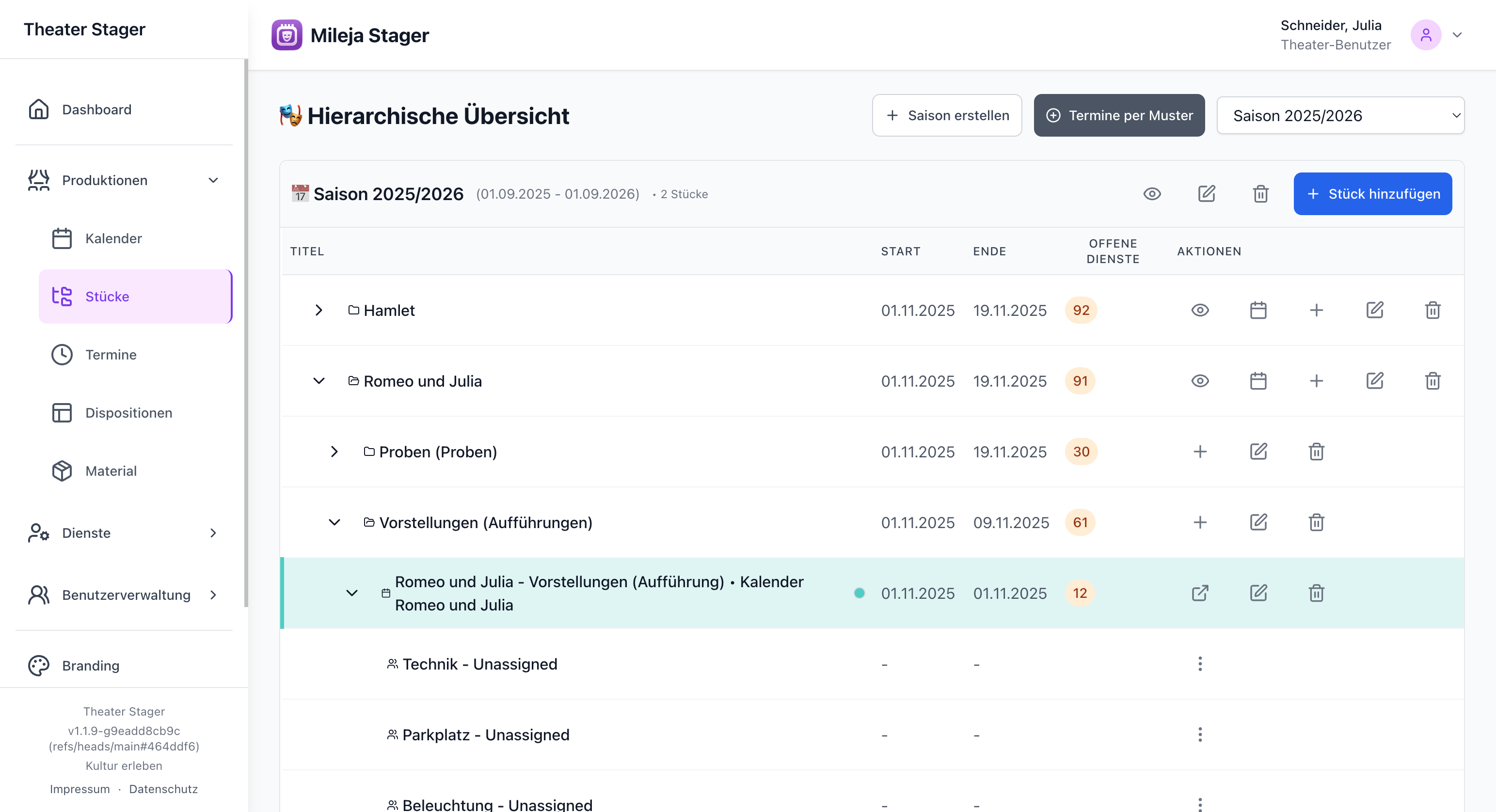Toggle visibility of the Hamlet row
Image resolution: width=1496 pixels, height=812 pixels.
pyautogui.click(x=1200, y=310)
